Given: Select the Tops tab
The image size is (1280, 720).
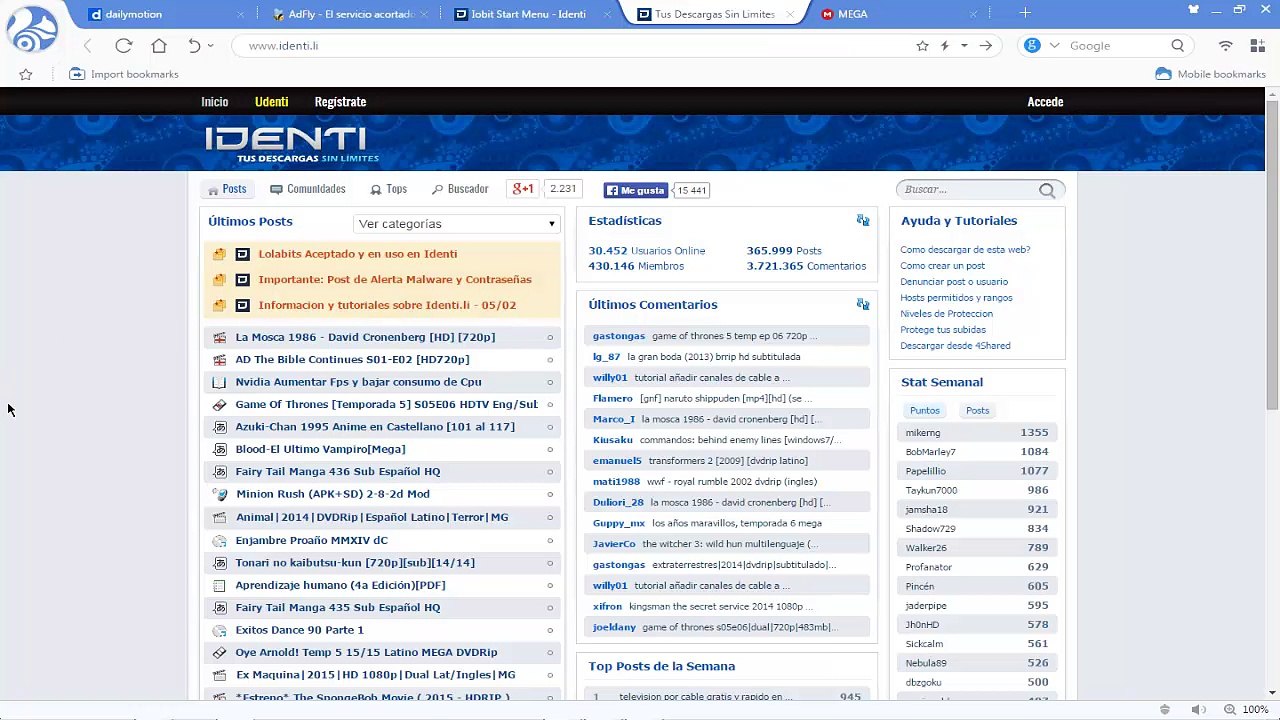Looking at the screenshot, I should pos(388,189).
